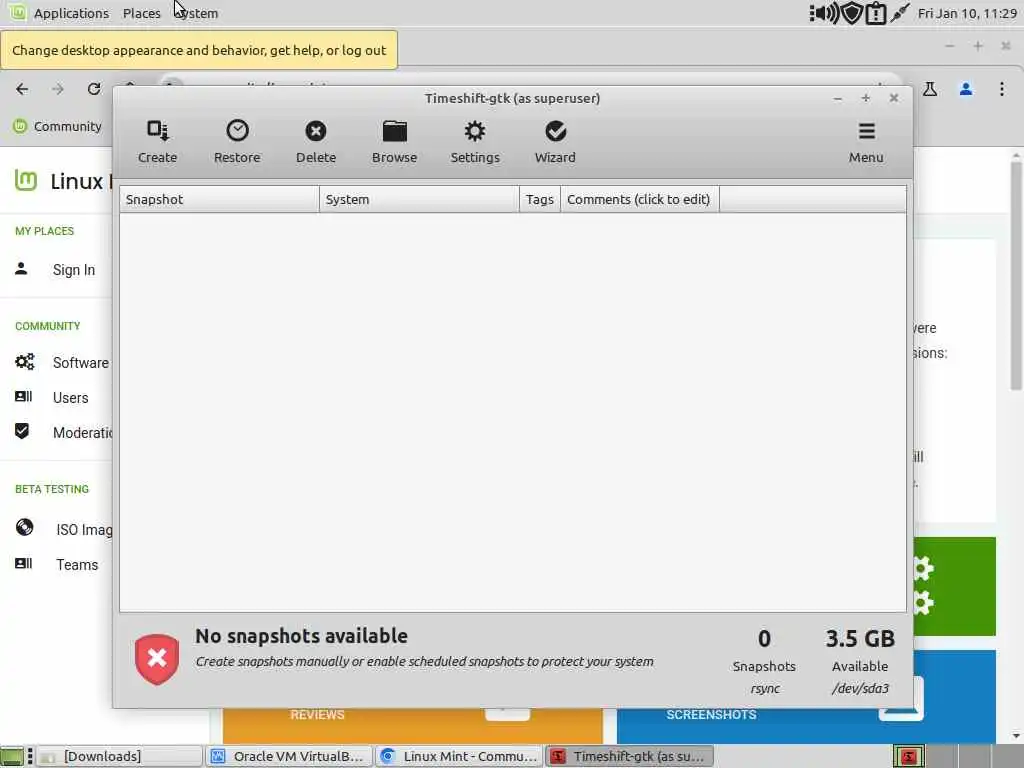Minimize the Timeshift-gtk window
Viewport: 1024px width, 768px height.
pyautogui.click(x=838, y=99)
